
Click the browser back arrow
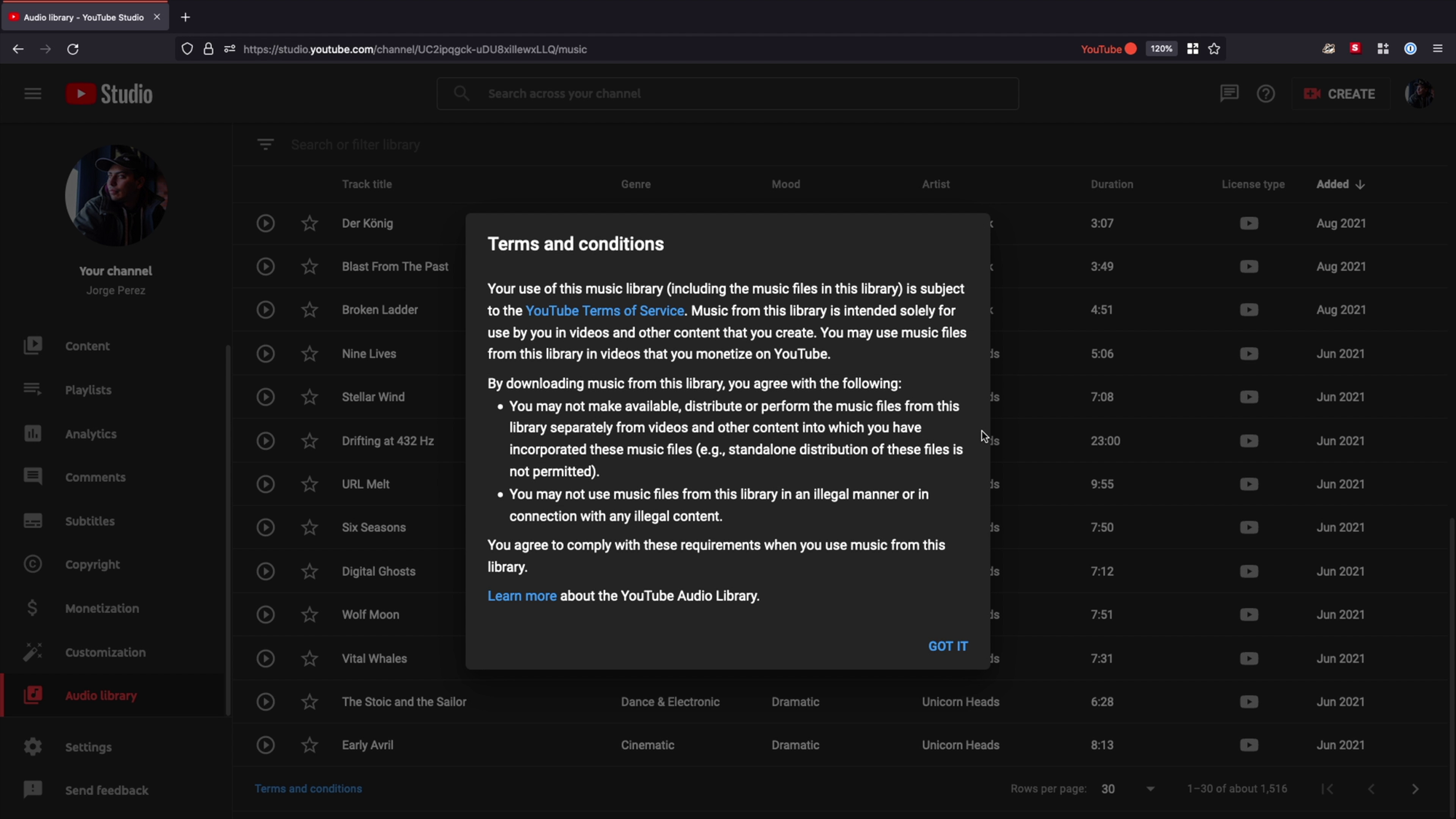(18, 49)
